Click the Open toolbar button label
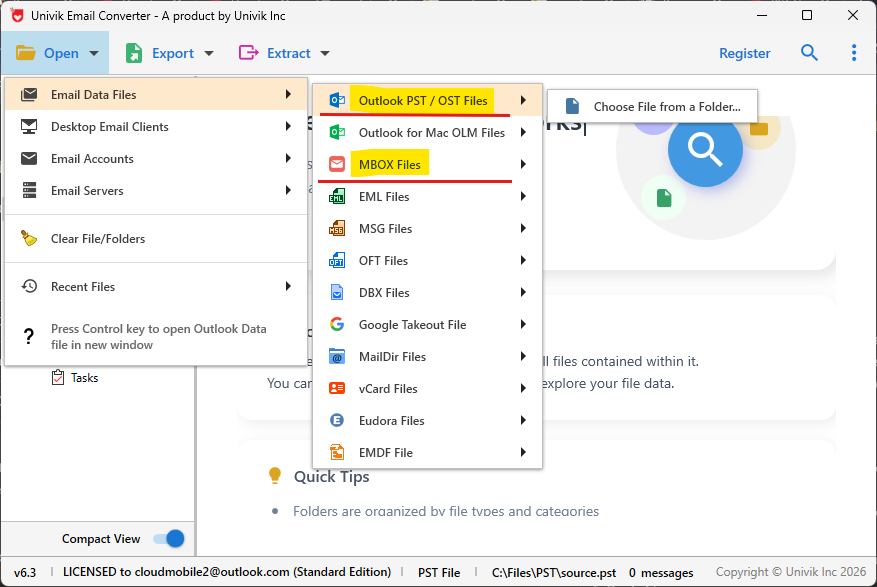877x587 pixels. tap(61, 53)
